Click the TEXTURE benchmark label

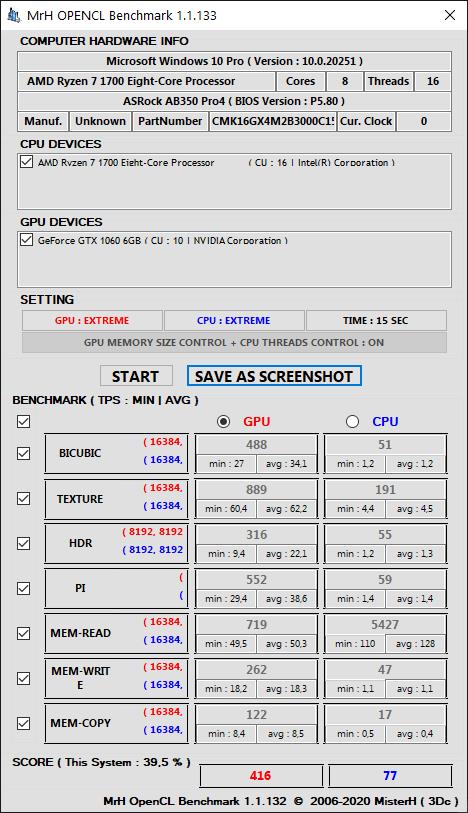(80, 498)
